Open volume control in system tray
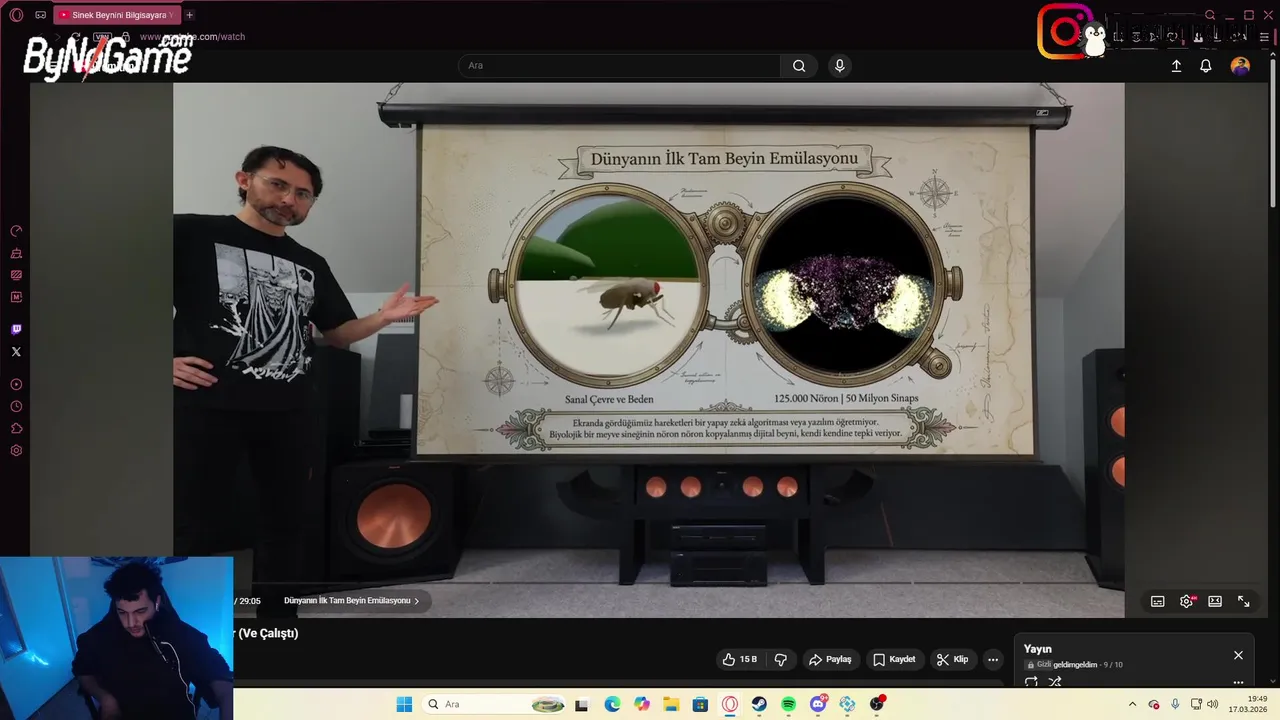Image resolution: width=1280 pixels, height=720 pixels. 1213,704
